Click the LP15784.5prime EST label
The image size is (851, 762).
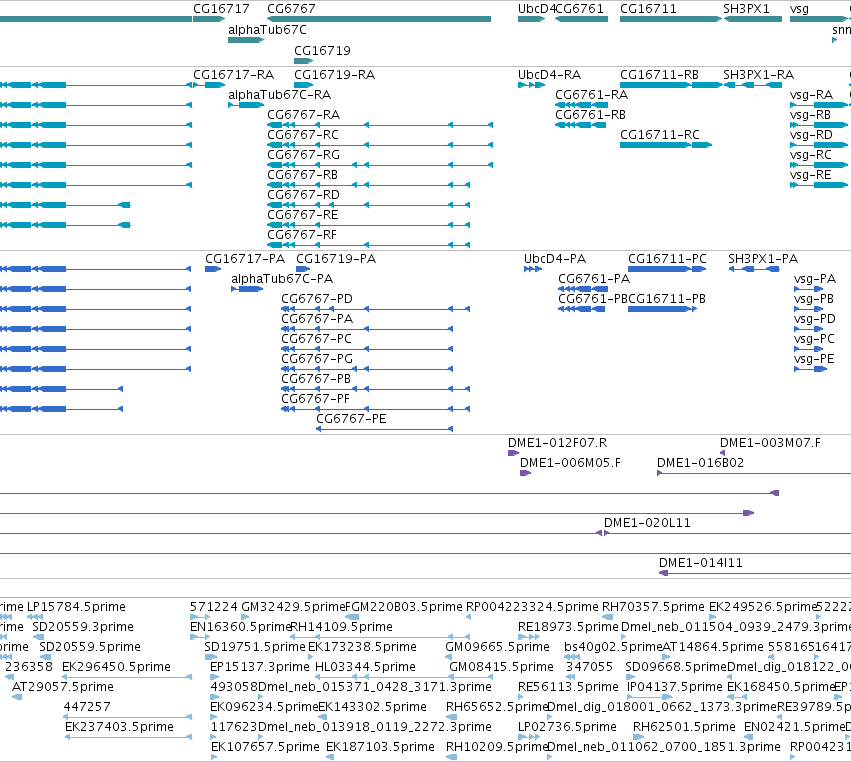pos(76,607)
